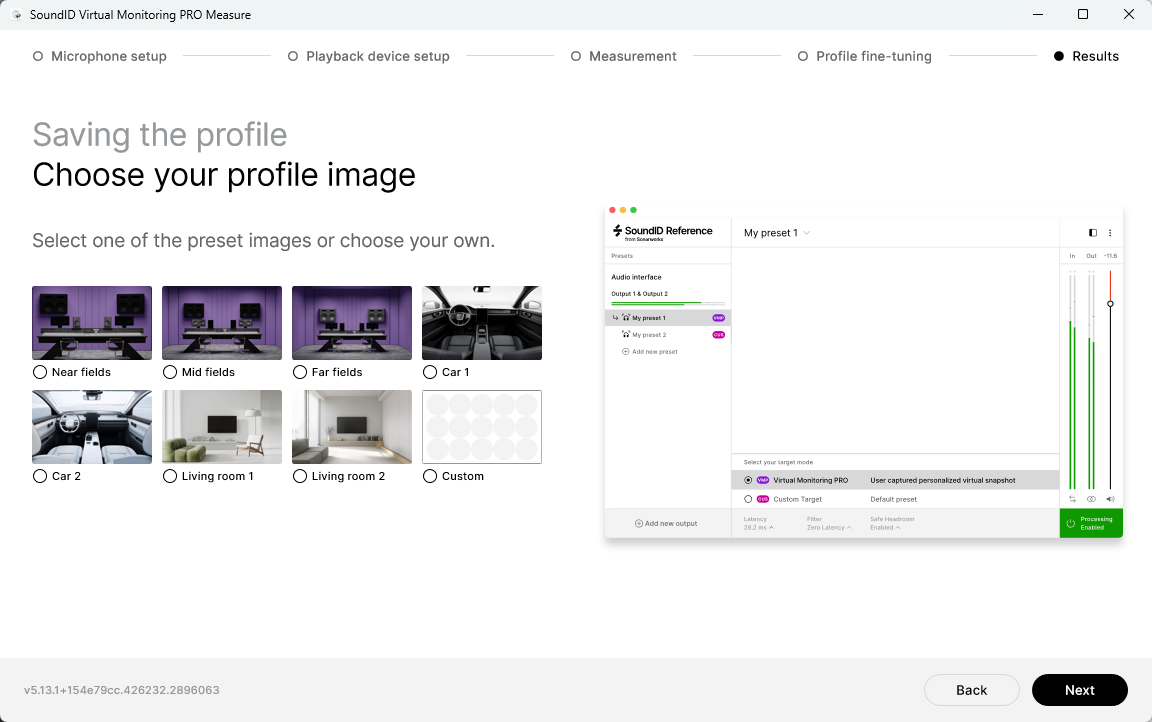Screen dimensions: 1152x722
Task: Click the Next button
Action: (x=1079, y=690)
